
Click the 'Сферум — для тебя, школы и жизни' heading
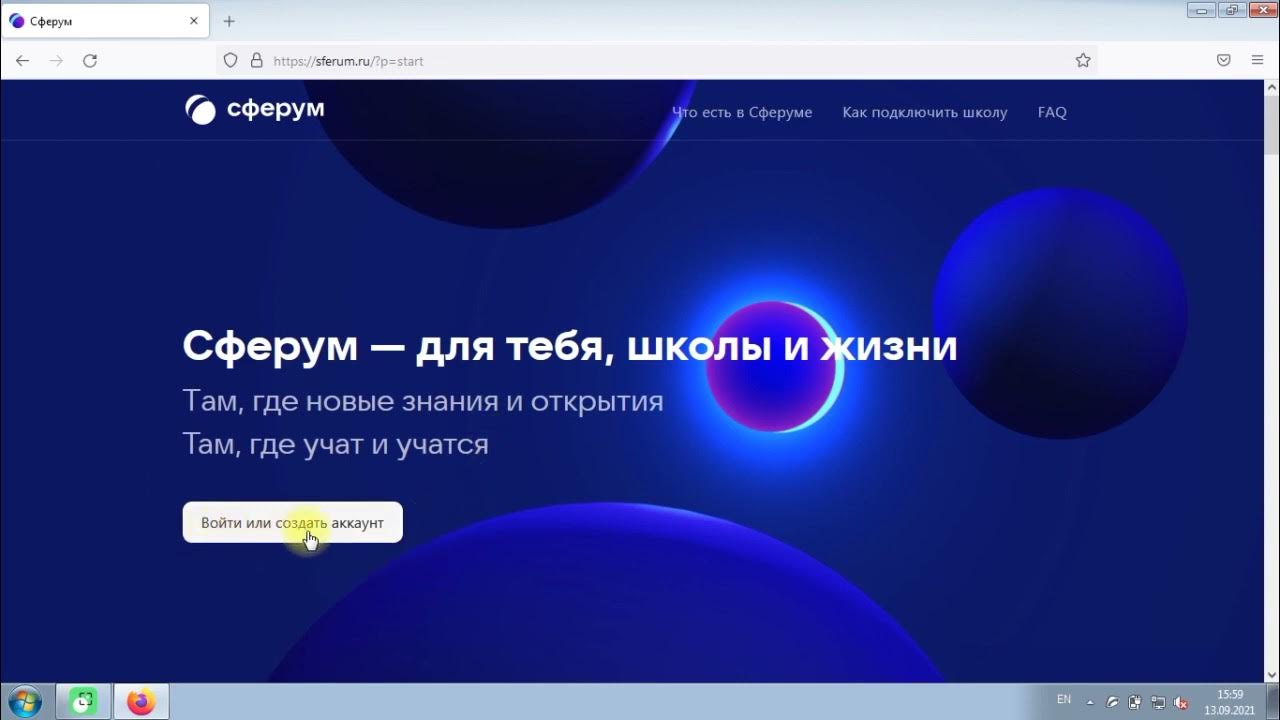(x=570, y=346)
